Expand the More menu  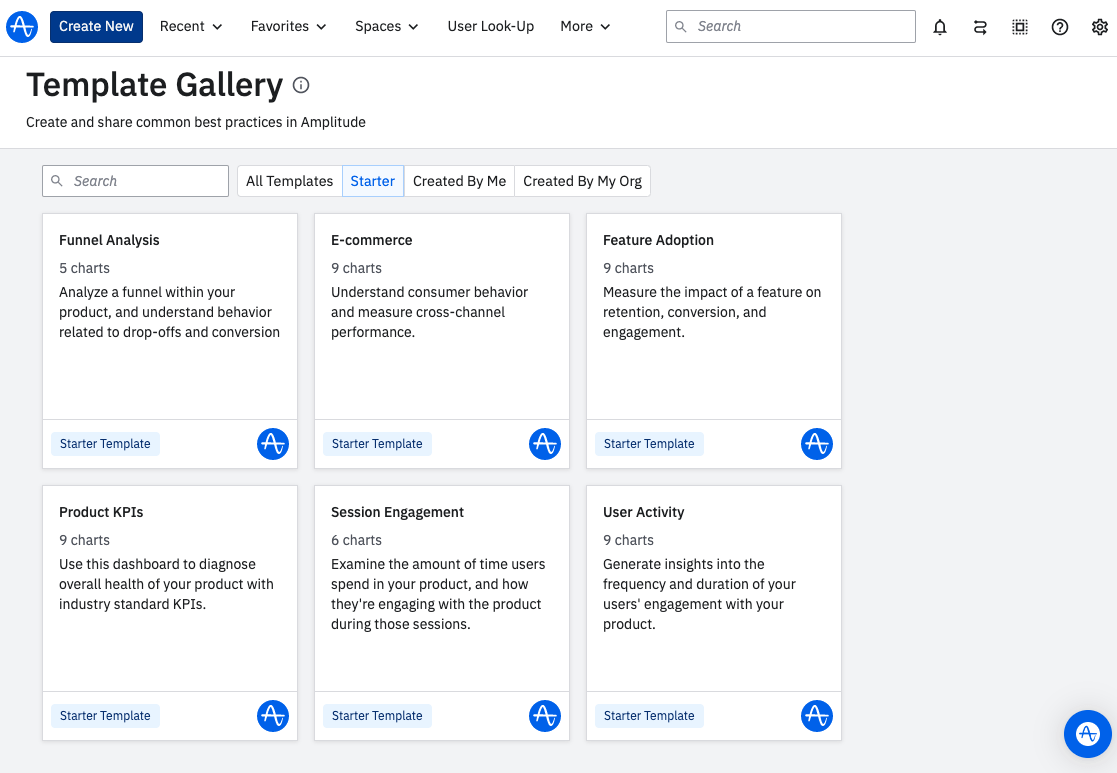coord(585,27)
